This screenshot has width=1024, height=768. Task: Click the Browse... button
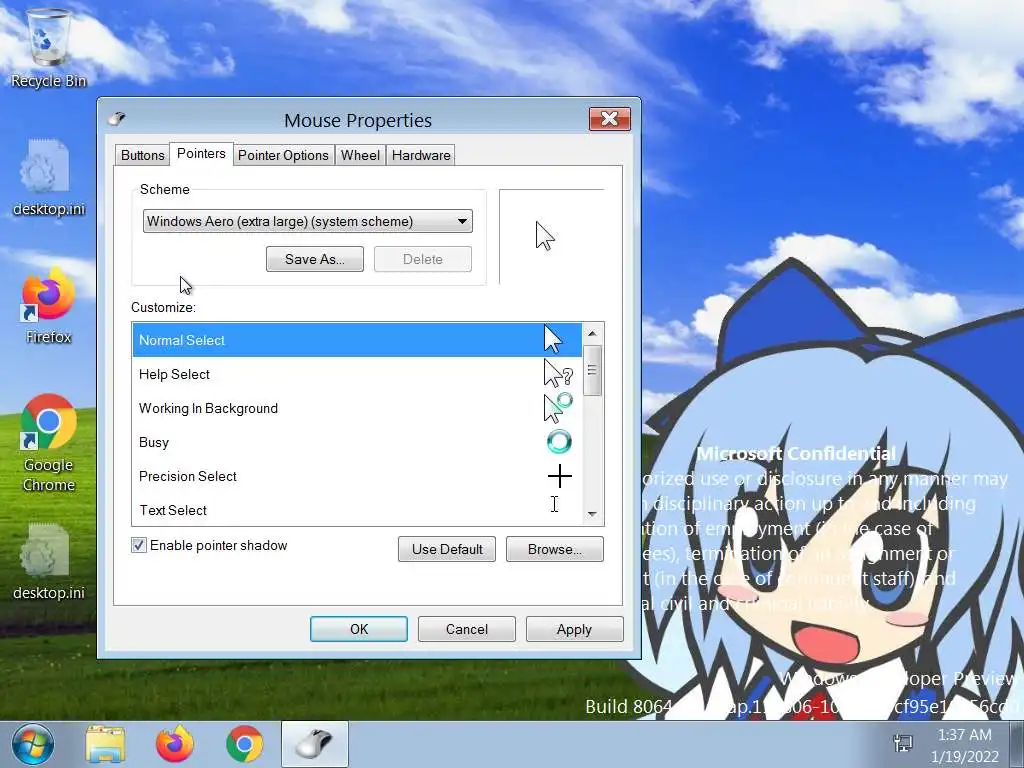[x=554, y=549]
